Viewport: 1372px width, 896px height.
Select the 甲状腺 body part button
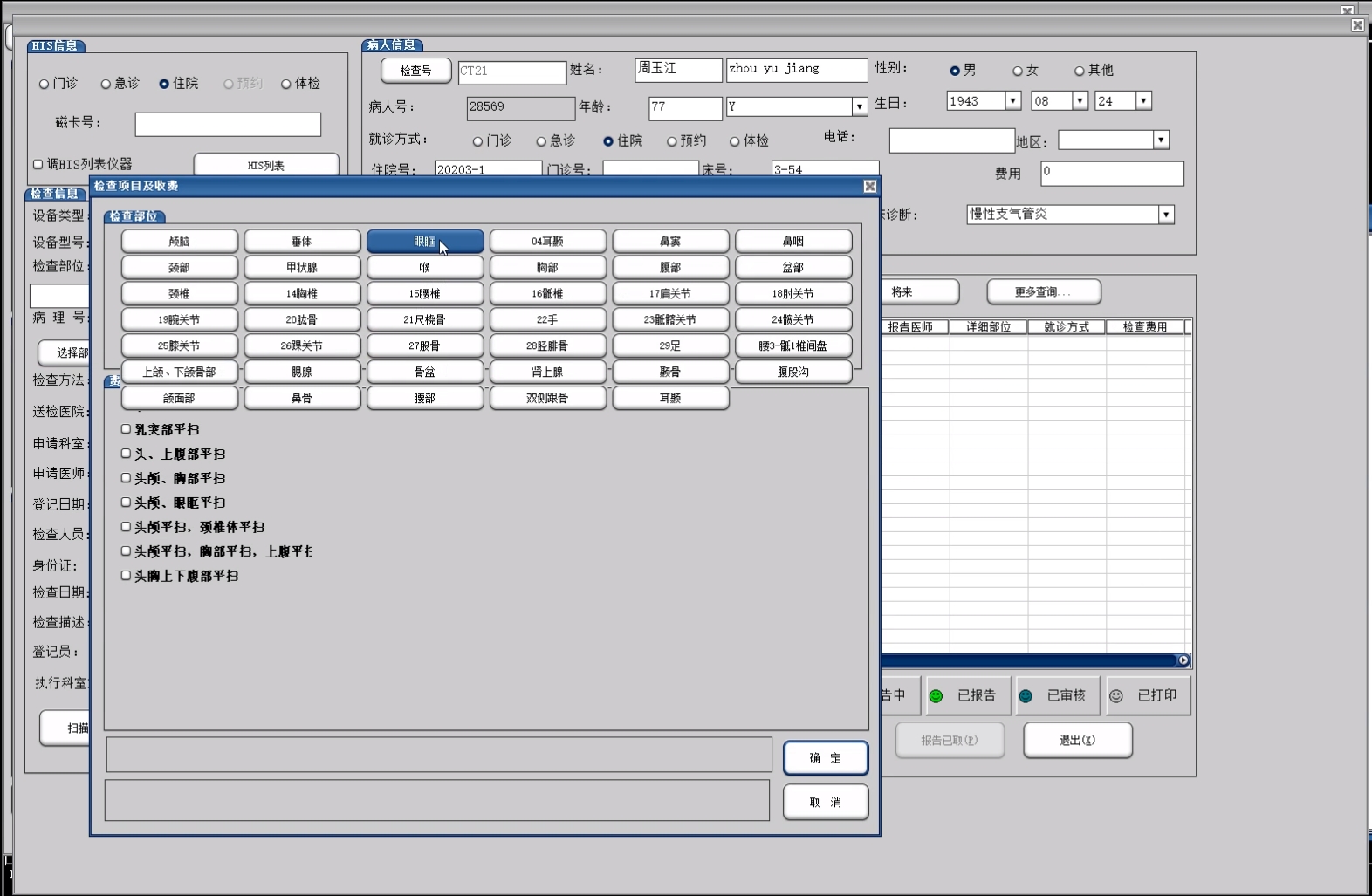point(302,268)
